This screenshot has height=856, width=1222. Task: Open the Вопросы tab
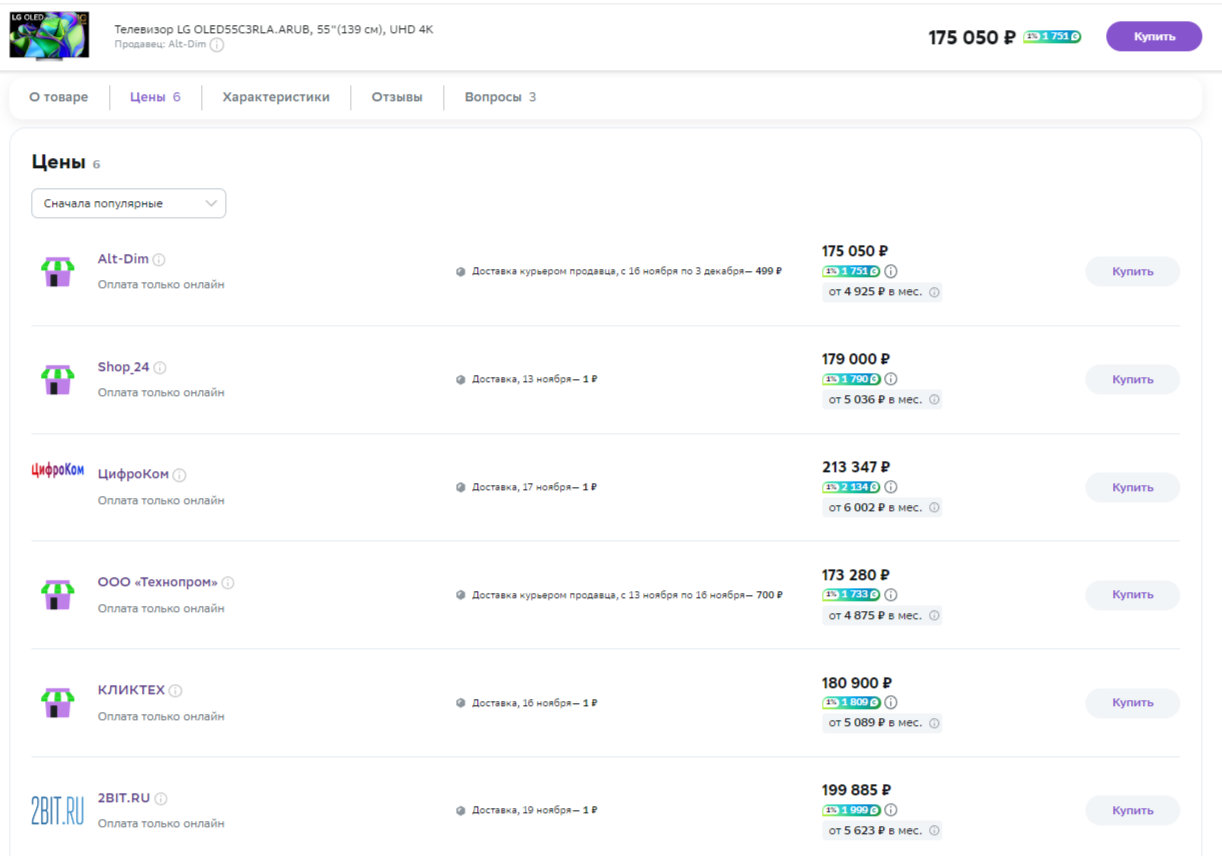point(500,97)
